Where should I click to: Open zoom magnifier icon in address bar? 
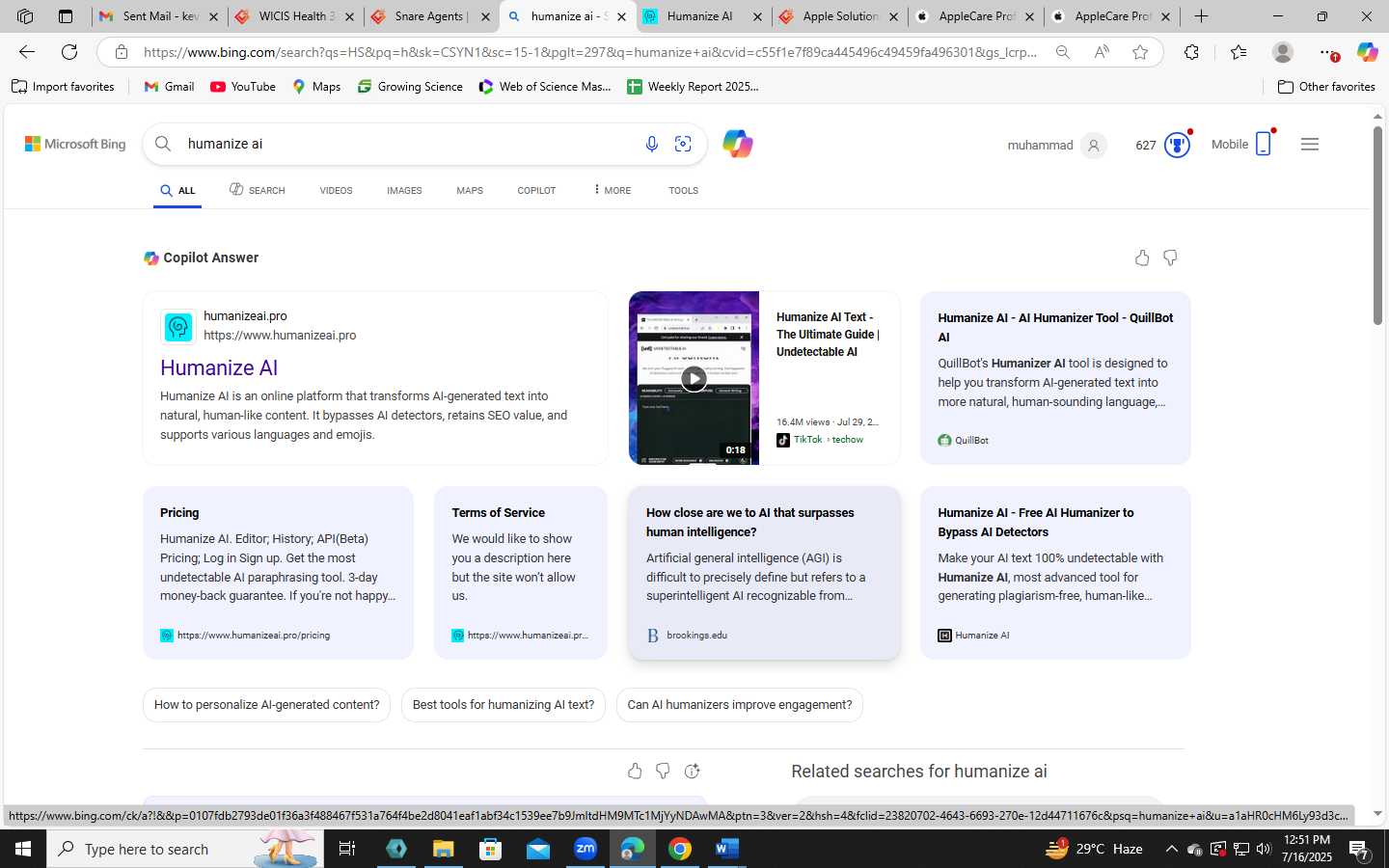point(1063,52)
